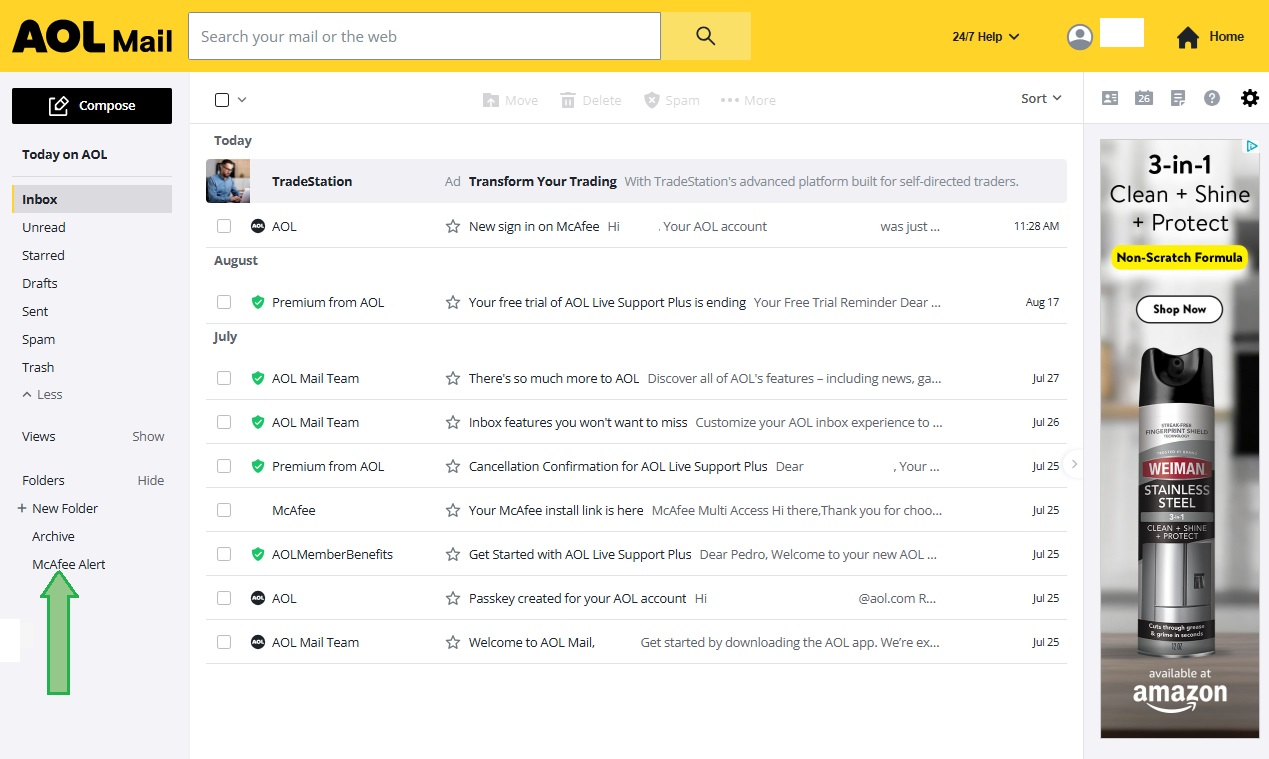1269x759 pixels.
Task: Select the Aug 17 Premium from AOL checkbox
Action: click(224, 302)
